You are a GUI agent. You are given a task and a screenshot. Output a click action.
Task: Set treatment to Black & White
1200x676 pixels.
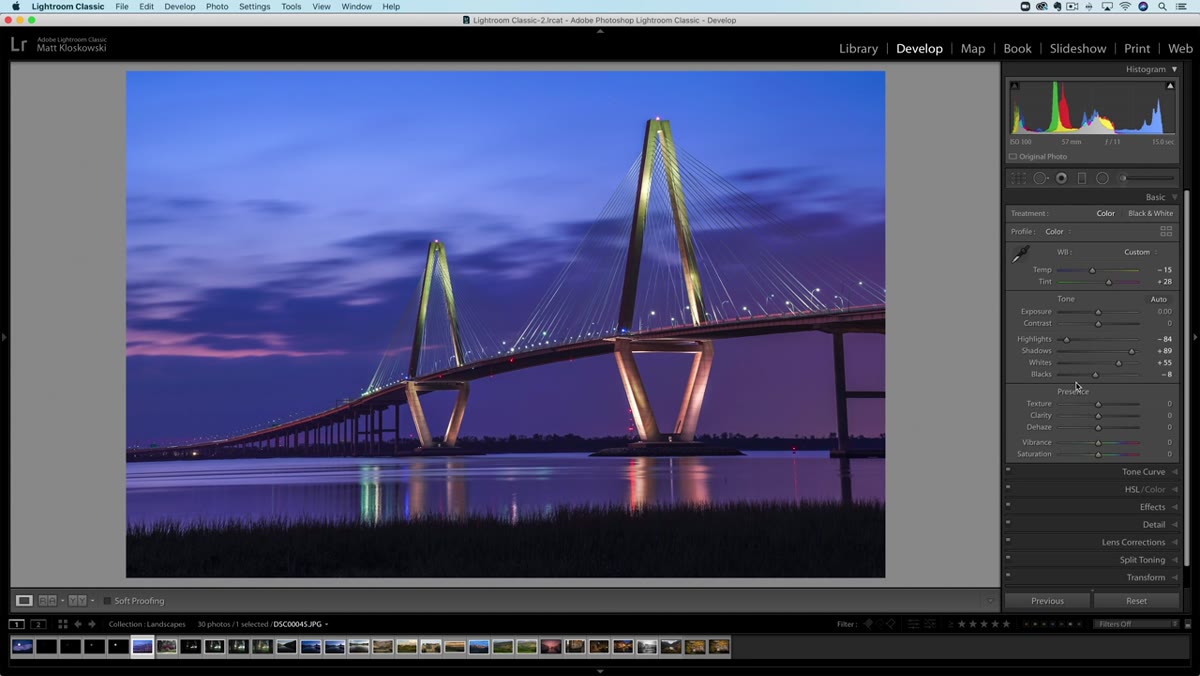pyautogui.click(x=1151, y=213)
